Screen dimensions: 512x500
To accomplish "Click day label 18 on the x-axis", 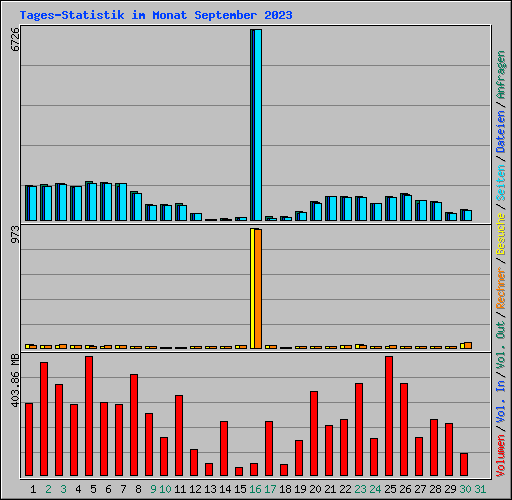I will (x=285, y=489).
